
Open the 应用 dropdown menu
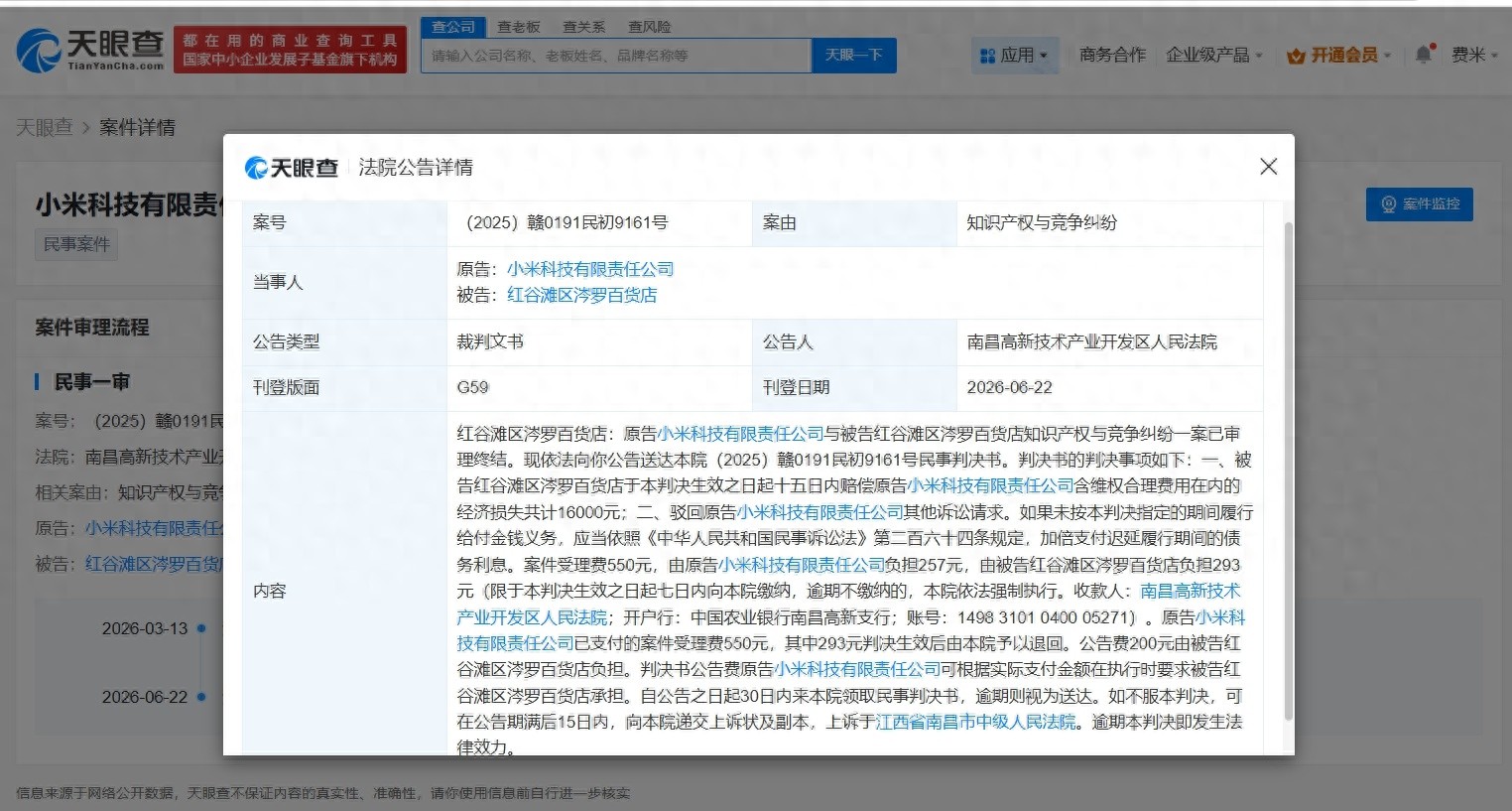pyautogui.click(x=1015, y=56)
